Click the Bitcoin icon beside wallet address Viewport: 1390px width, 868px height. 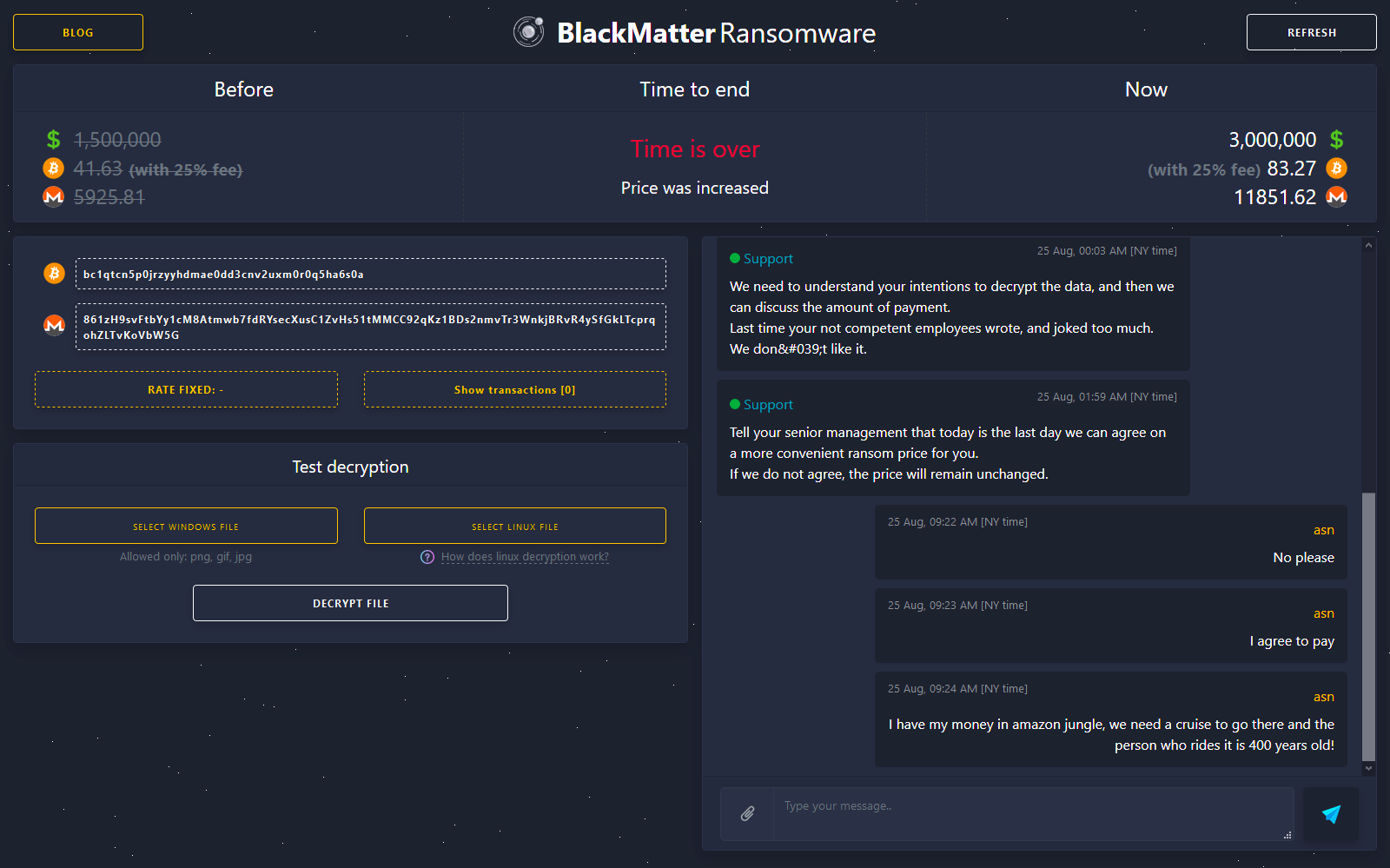click(54, 274)
